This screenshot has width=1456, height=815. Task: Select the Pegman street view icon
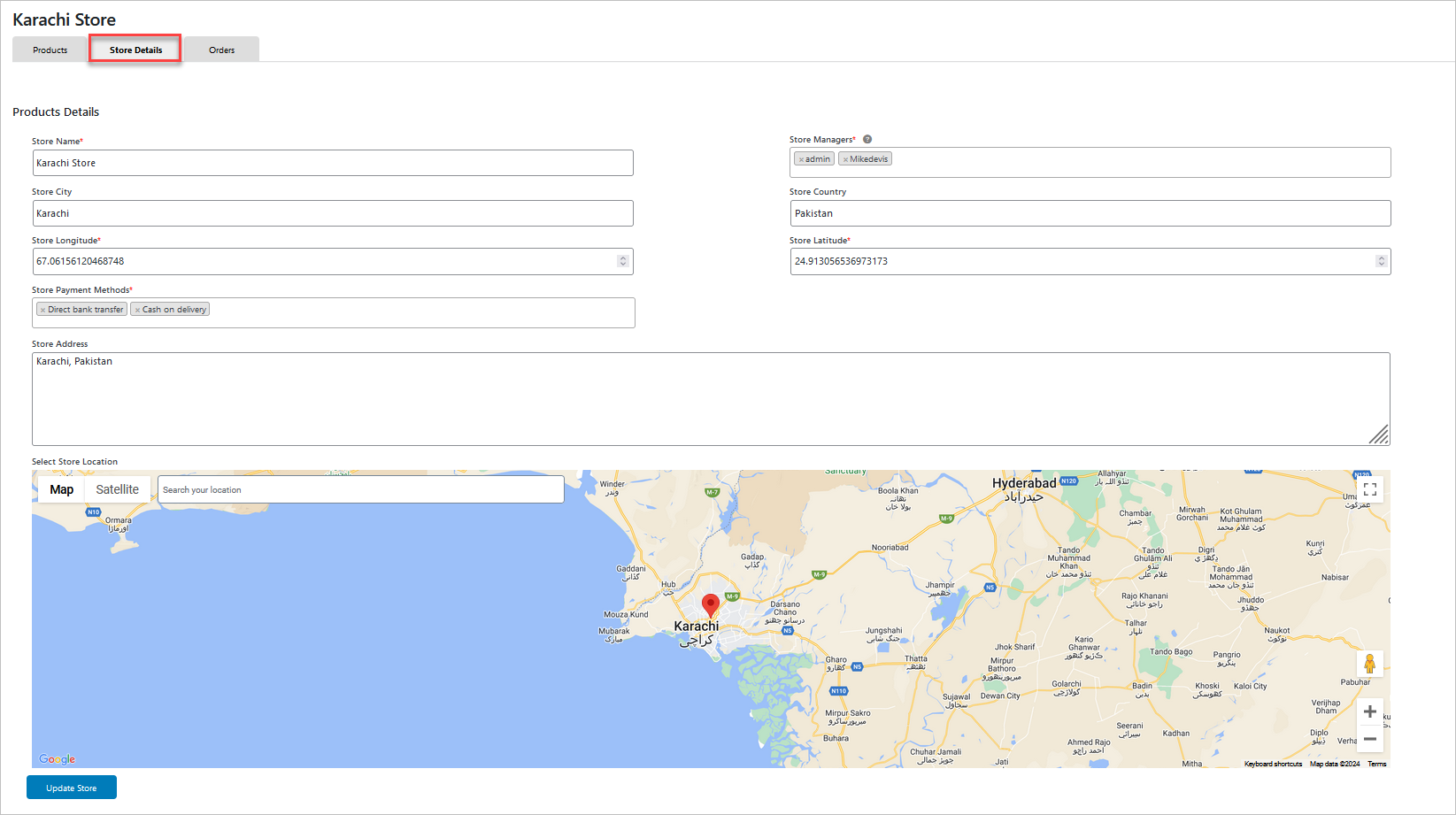coord(1369,663)
